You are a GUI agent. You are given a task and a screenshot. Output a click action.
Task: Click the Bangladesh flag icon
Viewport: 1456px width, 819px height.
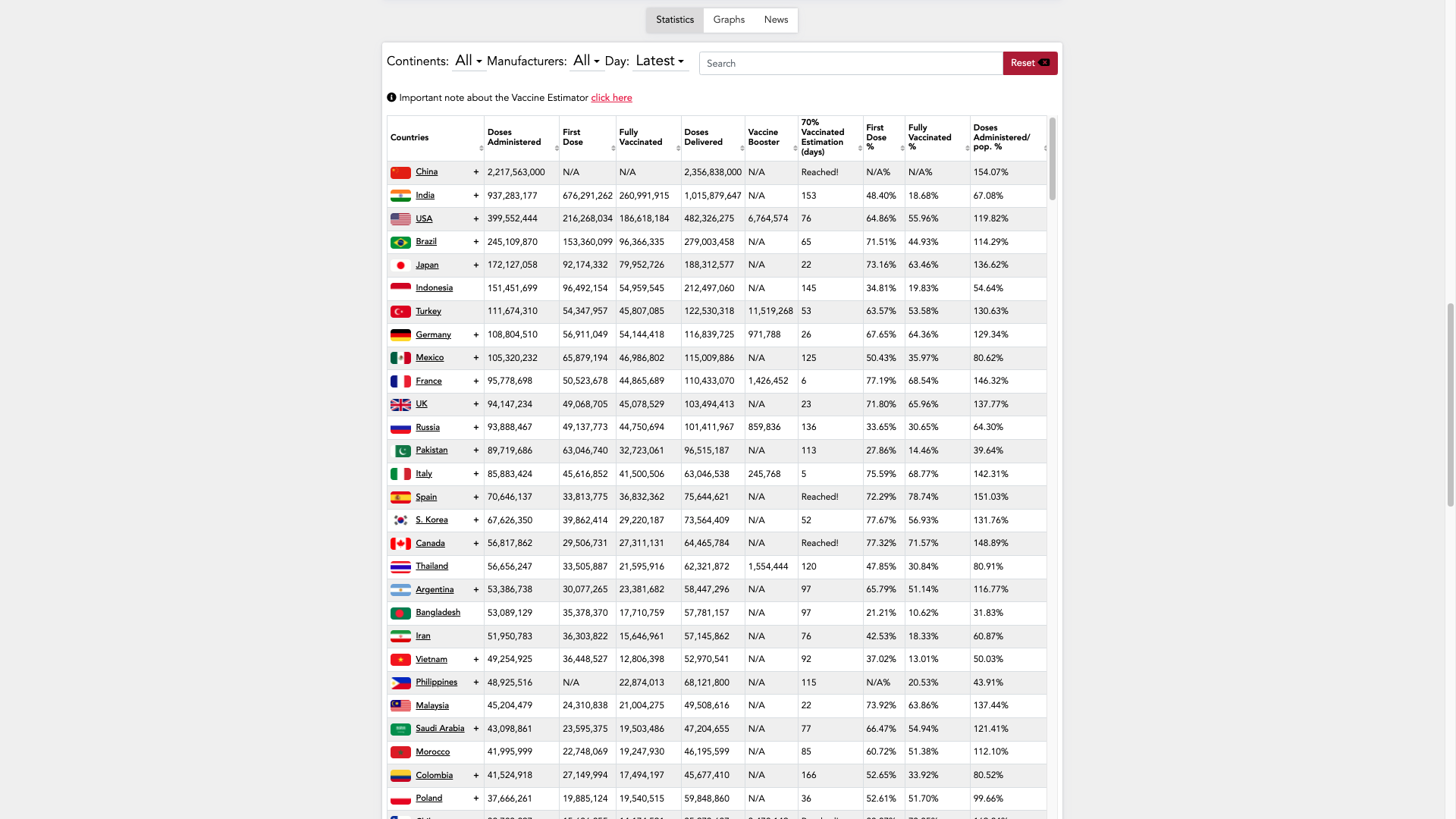[x=400, y=613]
